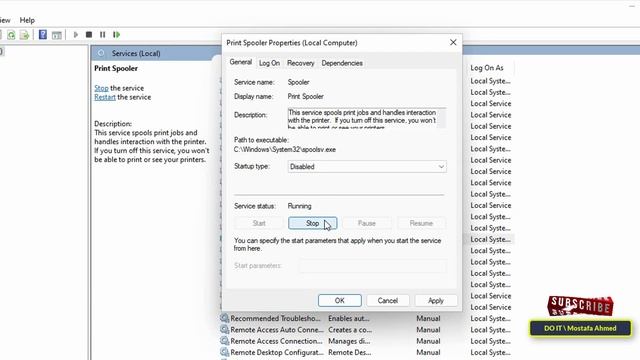Click 'Manages di...' description cell
The width and height of the screenshot is (640, 360).
tap(349, 341)
